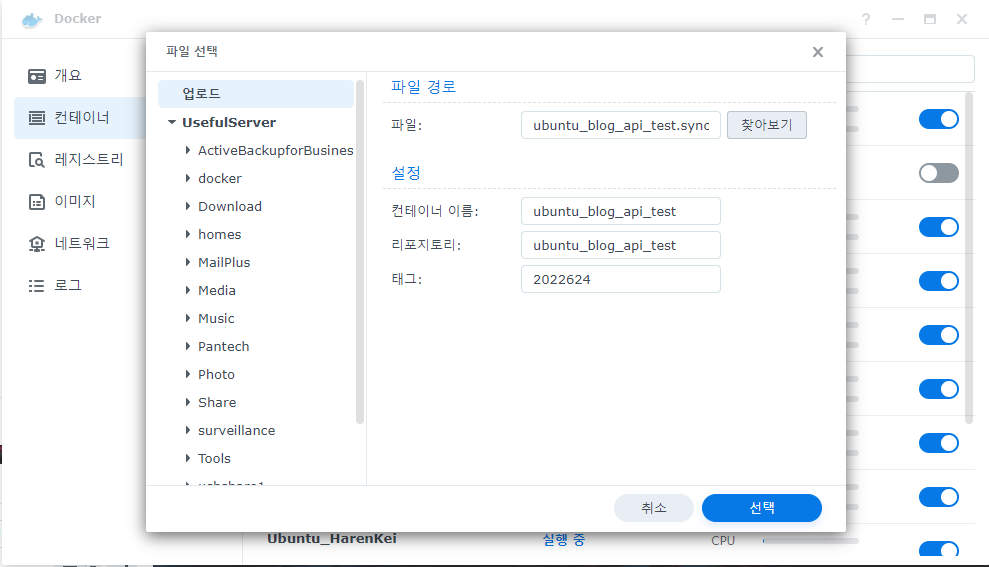Click the 개요 overview sidebar icon

coord(37,76)
